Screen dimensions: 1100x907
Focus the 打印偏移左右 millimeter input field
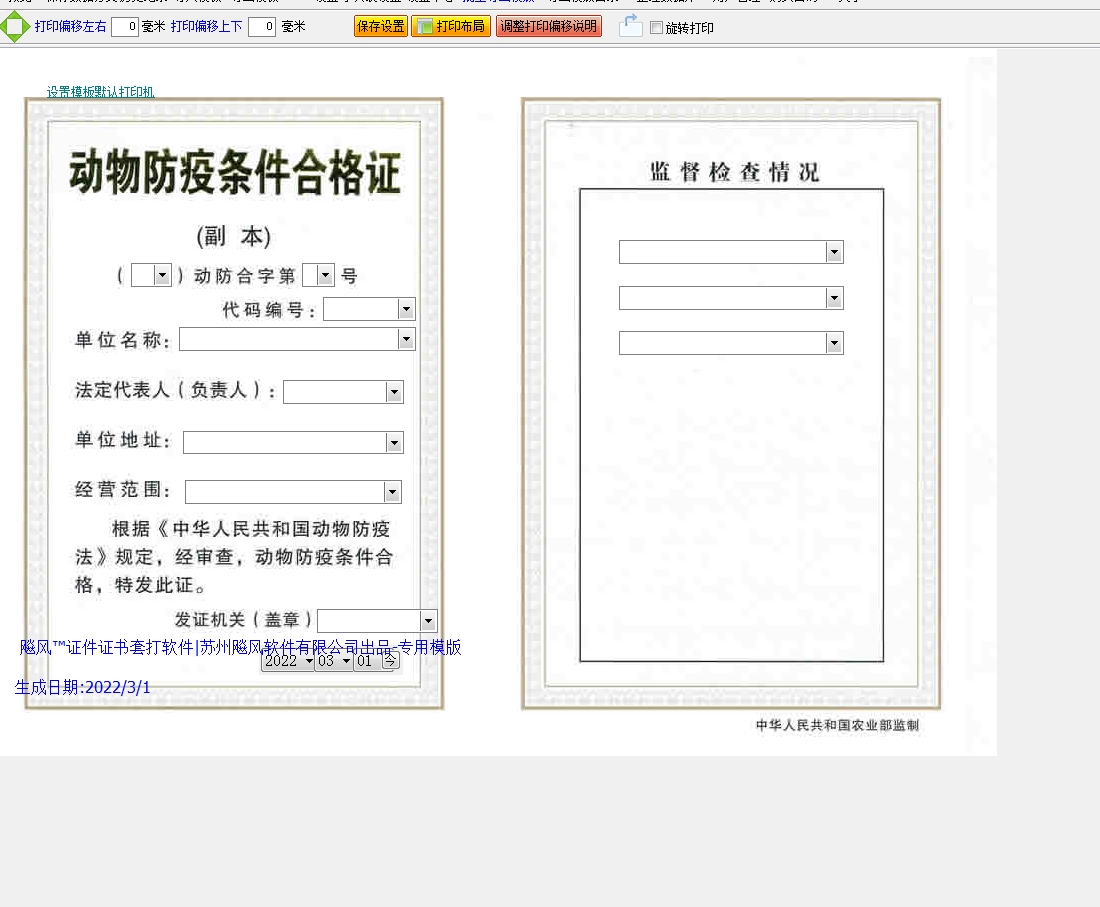[x=125, y=27]
